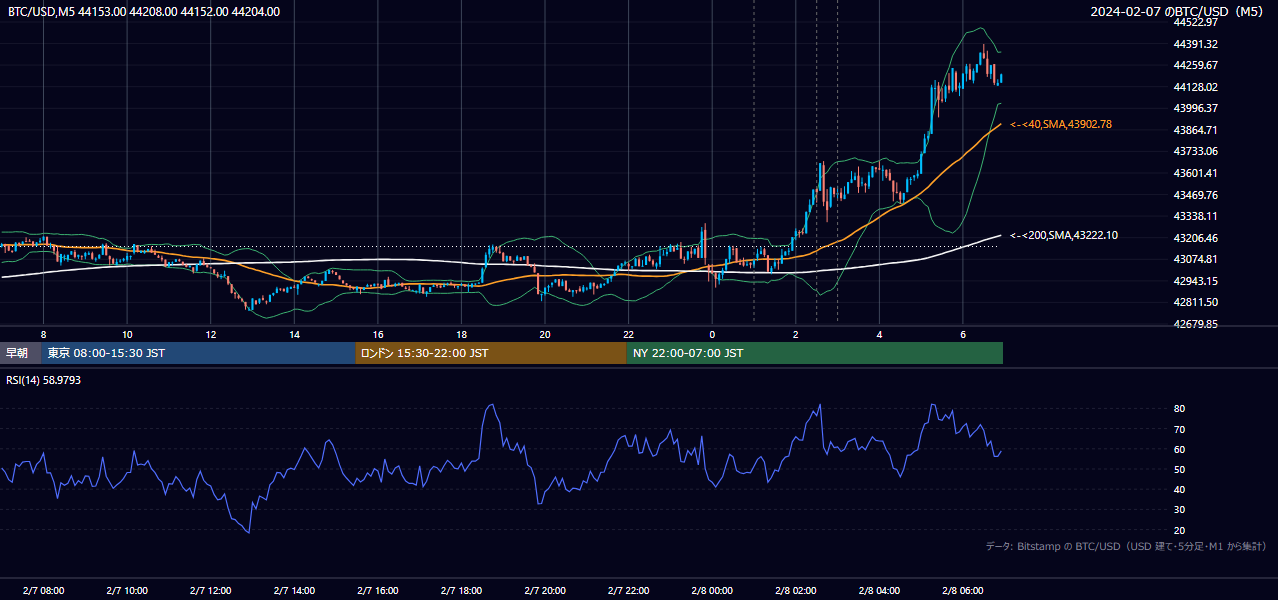The height and width of the screenshot is (600, 1278).
Task: Click the 42679.85 bottom price label
Action: (x=1195, y=324)
